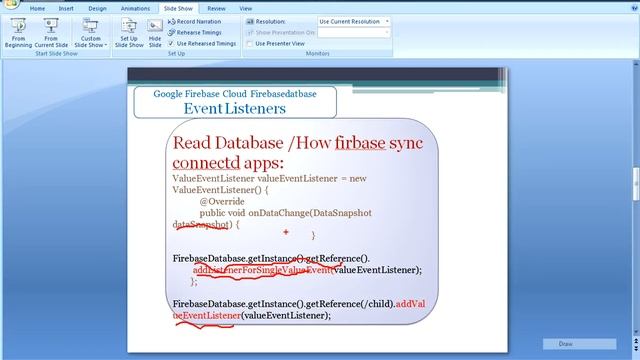This screenshot has width=640, height=360.
Task: Click Google Firebase Cloud subtitle text
Action: (x=235, y=94)
